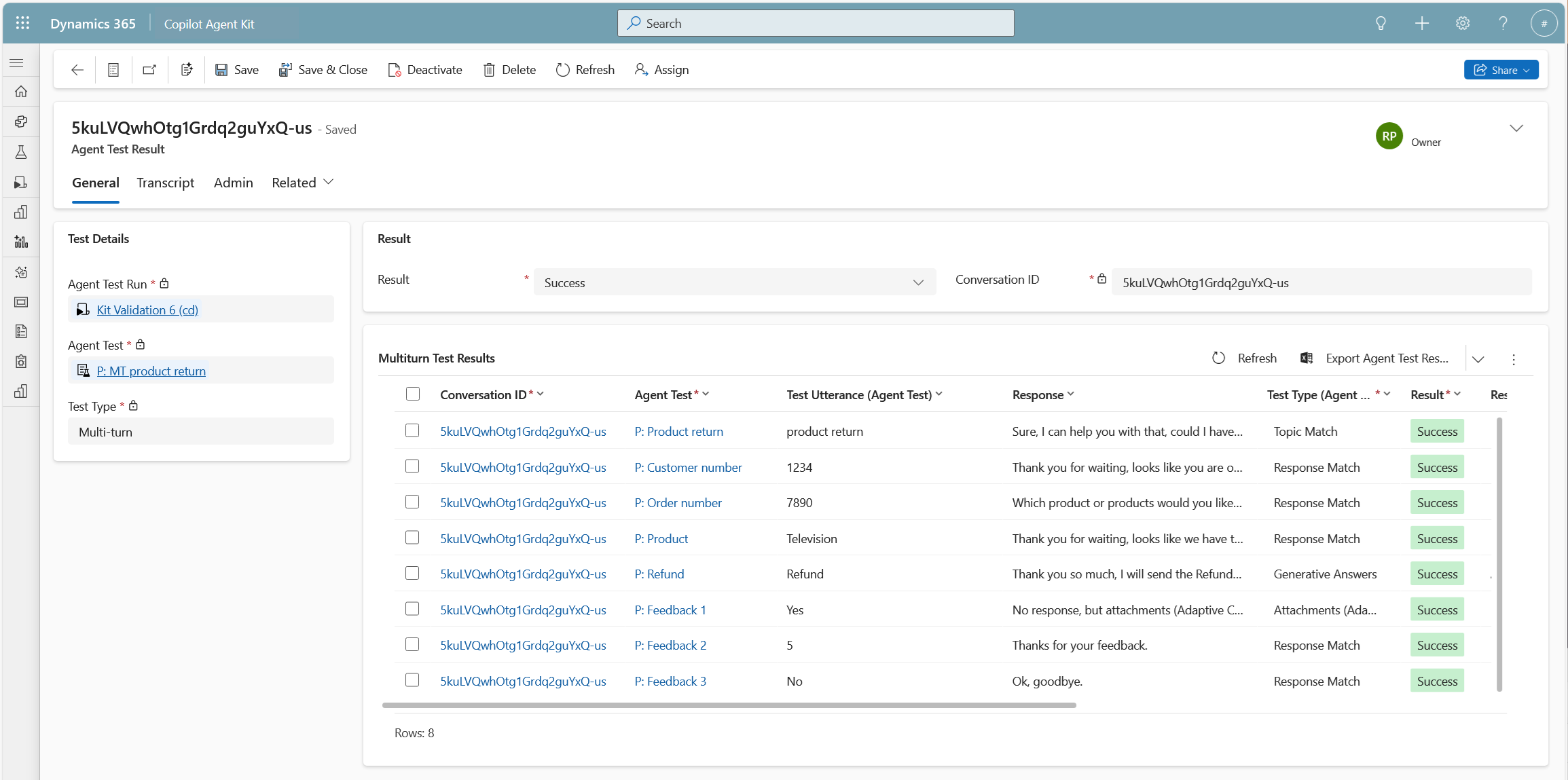Open the P: Refund agent test link
Image resolution: width=1568 pixels, height=780 pixels.
(x=659, y=574)
